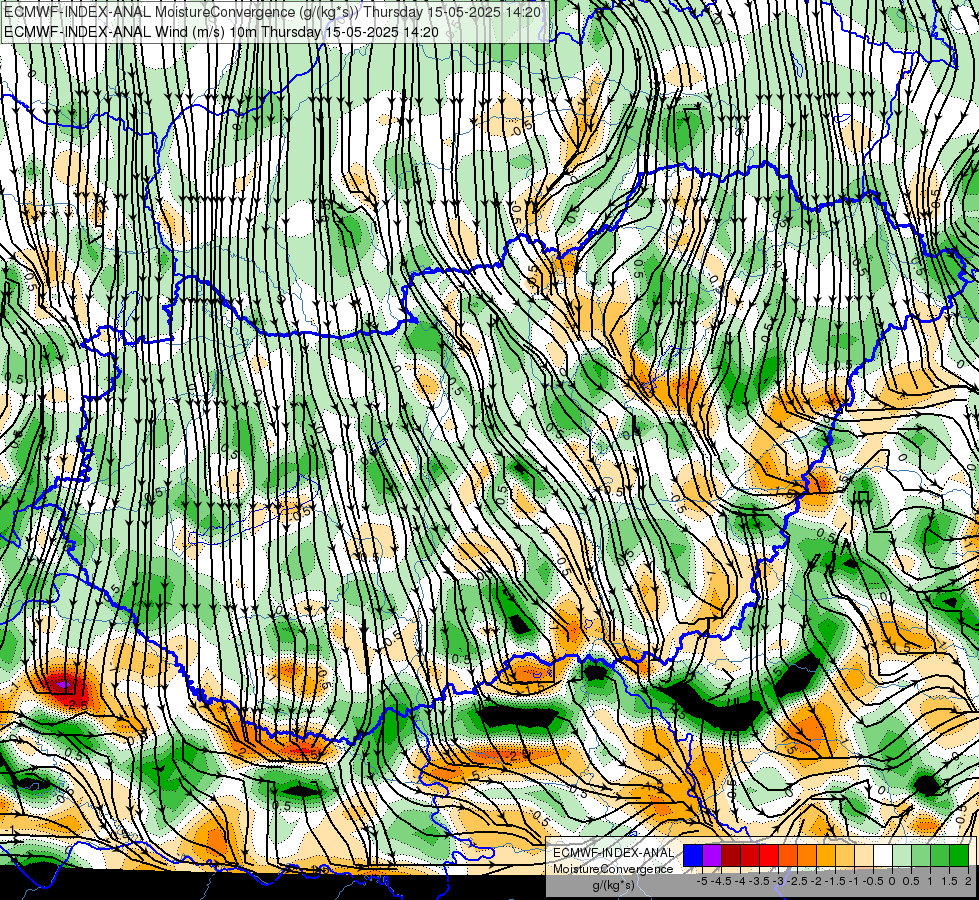Click the legend unit g/(kg*s)
The image size is (979, 900).
(x=614, y=886)
